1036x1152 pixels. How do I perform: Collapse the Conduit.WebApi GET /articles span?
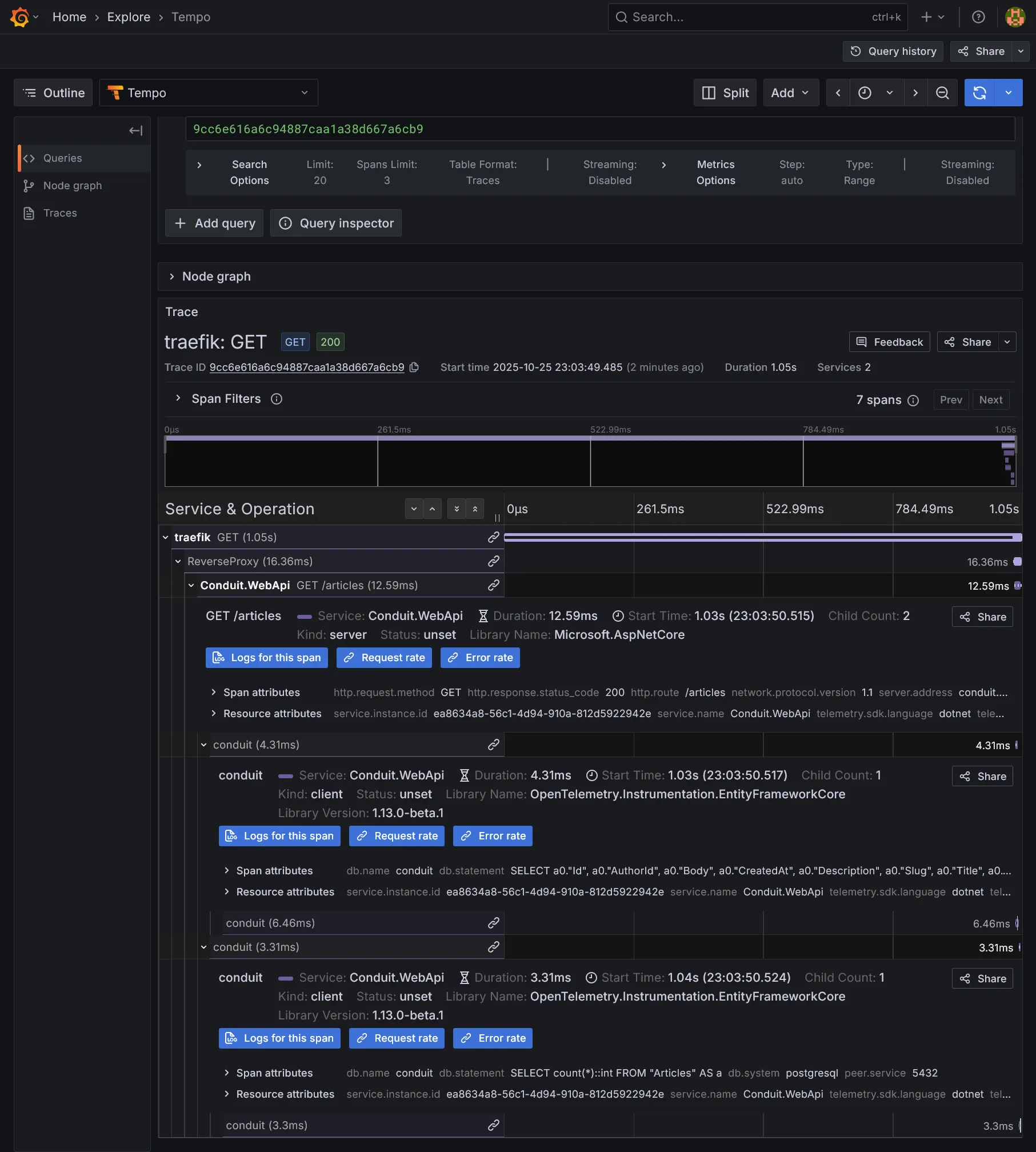[191, 585]
